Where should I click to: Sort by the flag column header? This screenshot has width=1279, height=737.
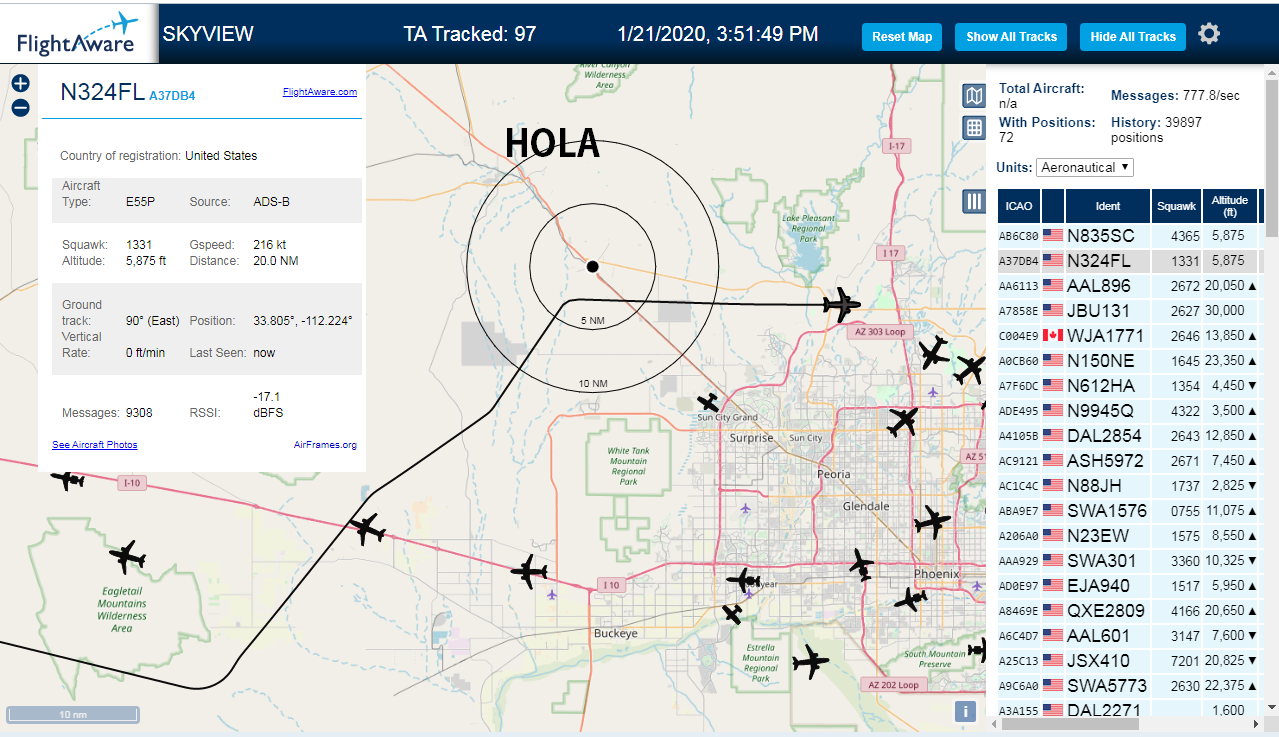tap(1053, 206)
